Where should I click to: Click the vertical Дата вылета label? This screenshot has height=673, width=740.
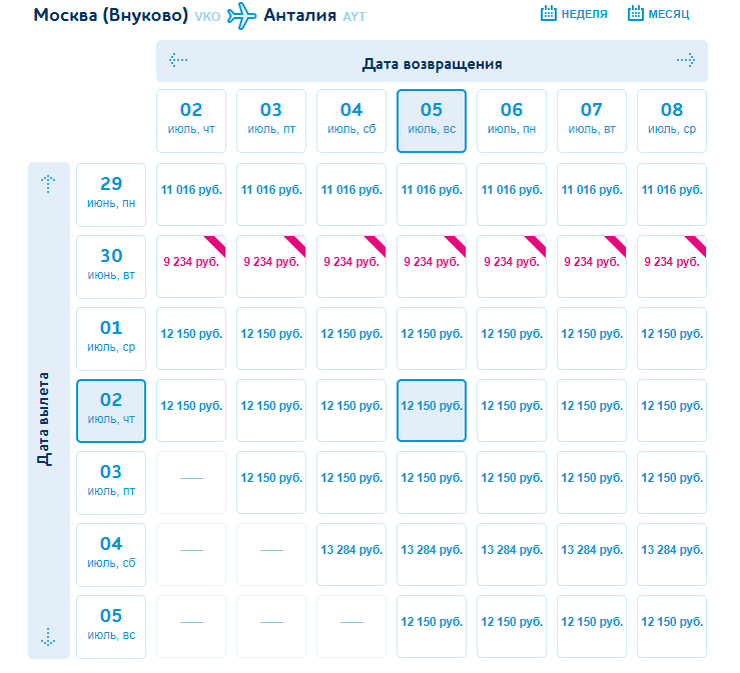[x=43, y=419]
